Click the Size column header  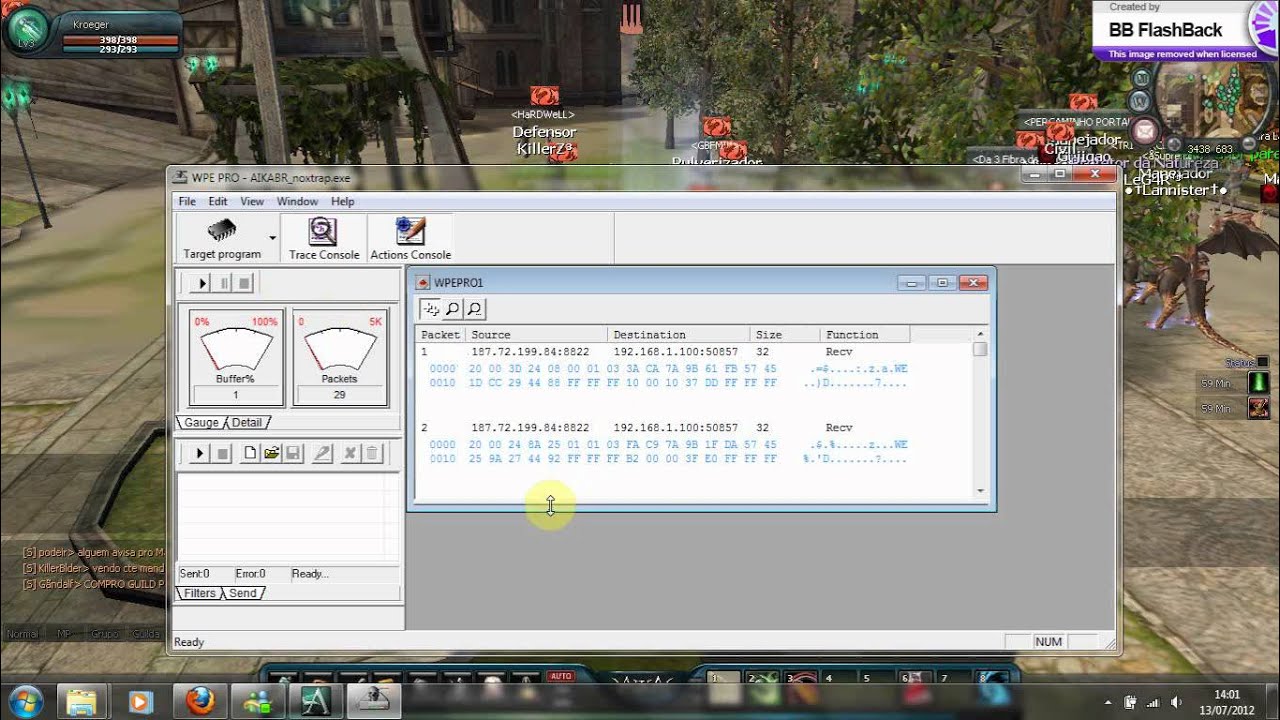click(785, 335)
